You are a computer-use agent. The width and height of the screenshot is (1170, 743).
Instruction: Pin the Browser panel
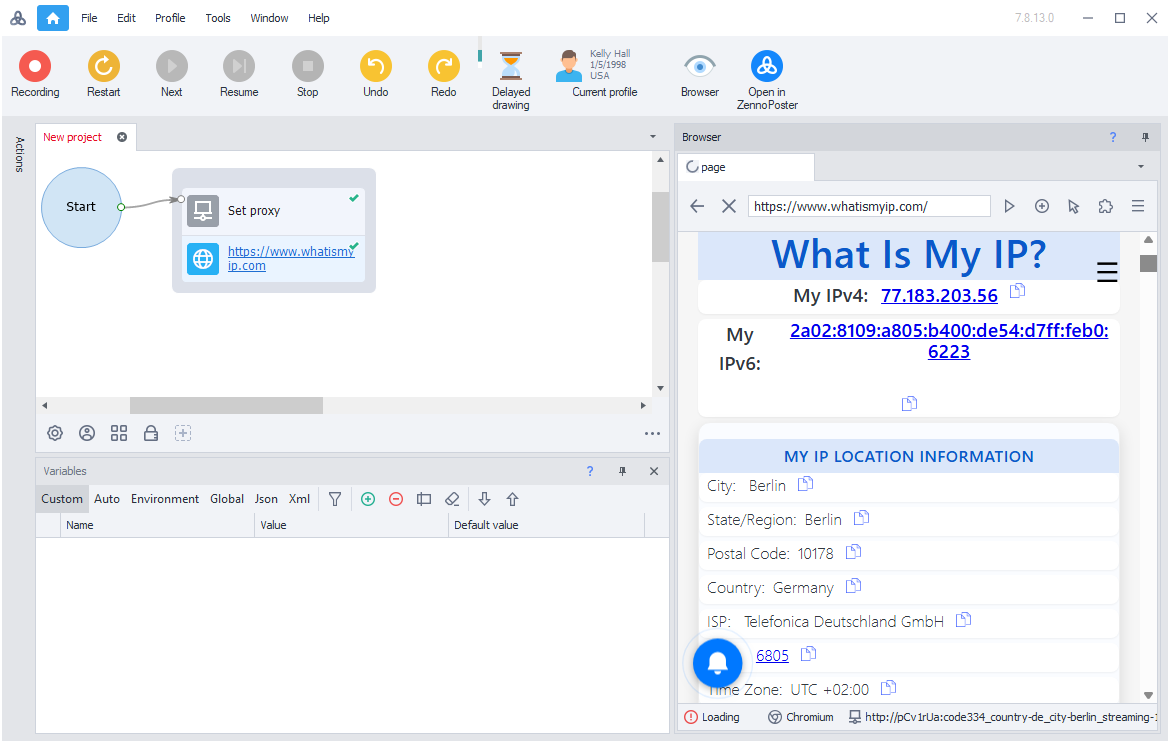[x=1145, y=137]
